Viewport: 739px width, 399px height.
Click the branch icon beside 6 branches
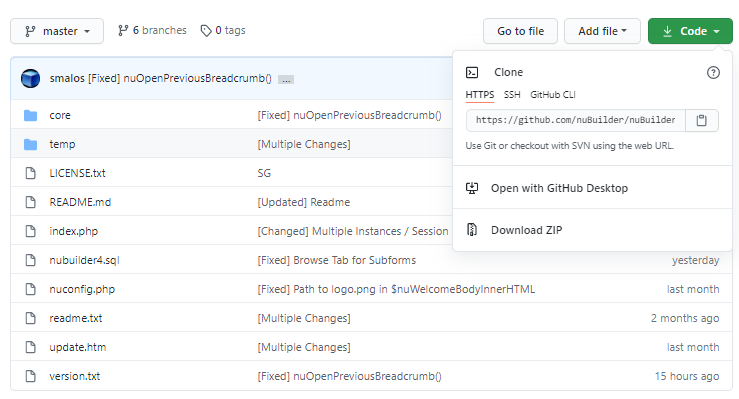coord(123,31)
